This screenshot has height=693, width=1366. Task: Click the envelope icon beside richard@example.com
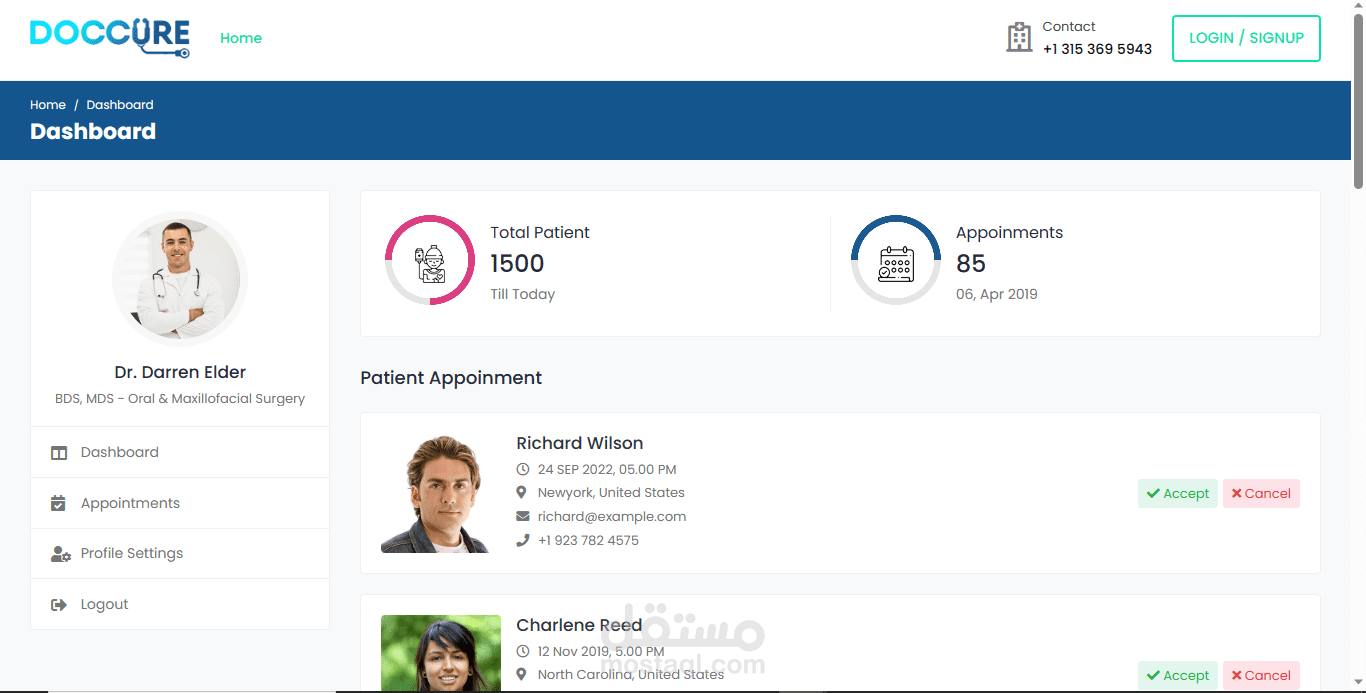point(522,517)
